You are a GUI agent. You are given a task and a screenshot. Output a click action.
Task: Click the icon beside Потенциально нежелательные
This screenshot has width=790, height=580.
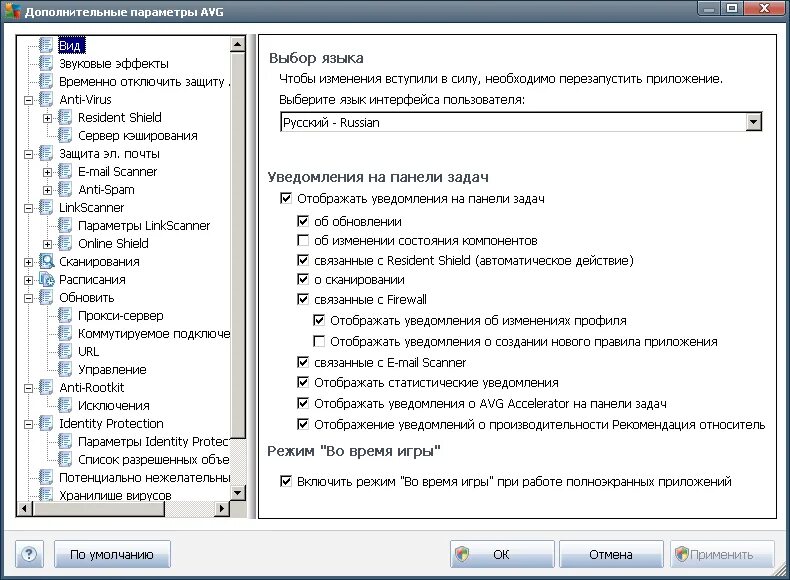coord(46,477)
